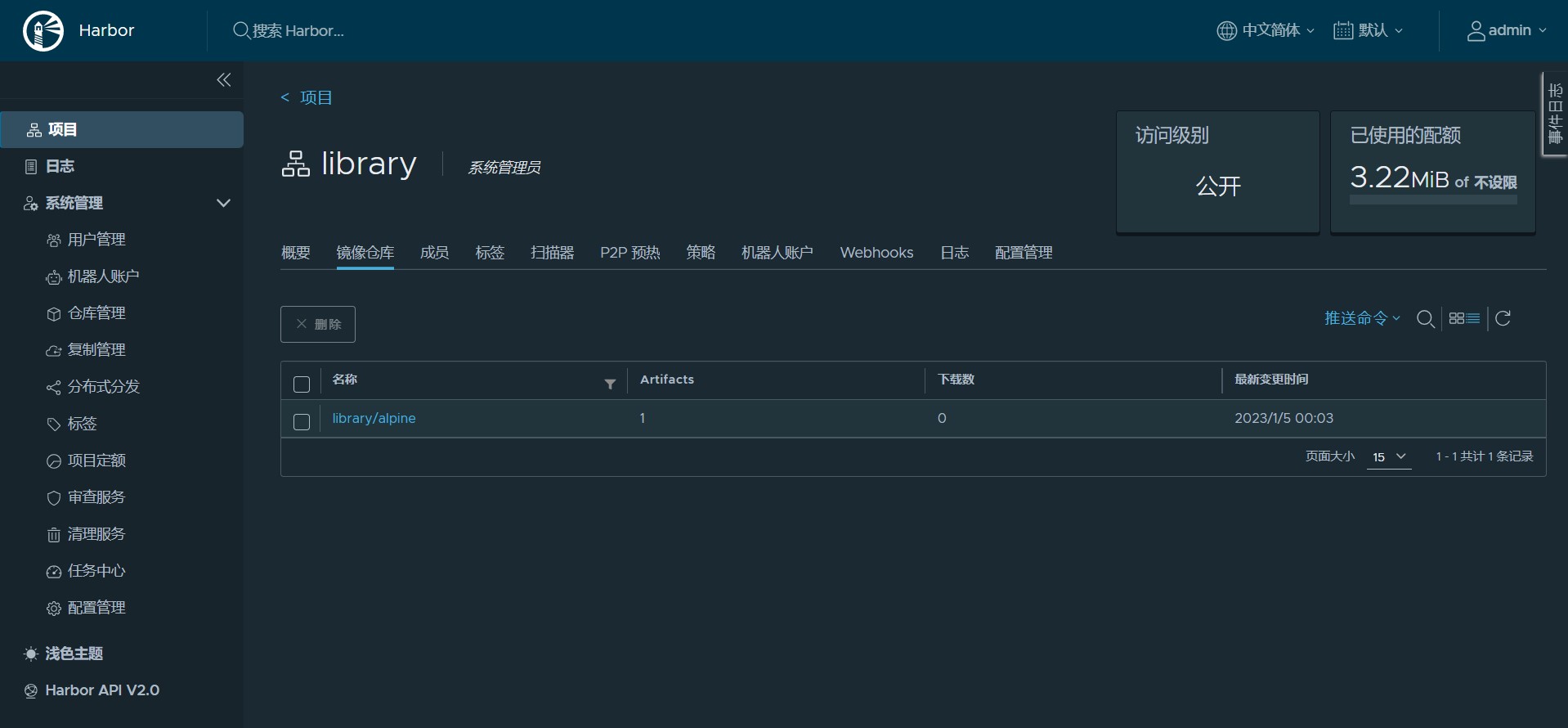This screenshot has height=728, width=1568.
Task: Open the library/alpine repository link
Action: pyautogui.click(x=374, y=418)
